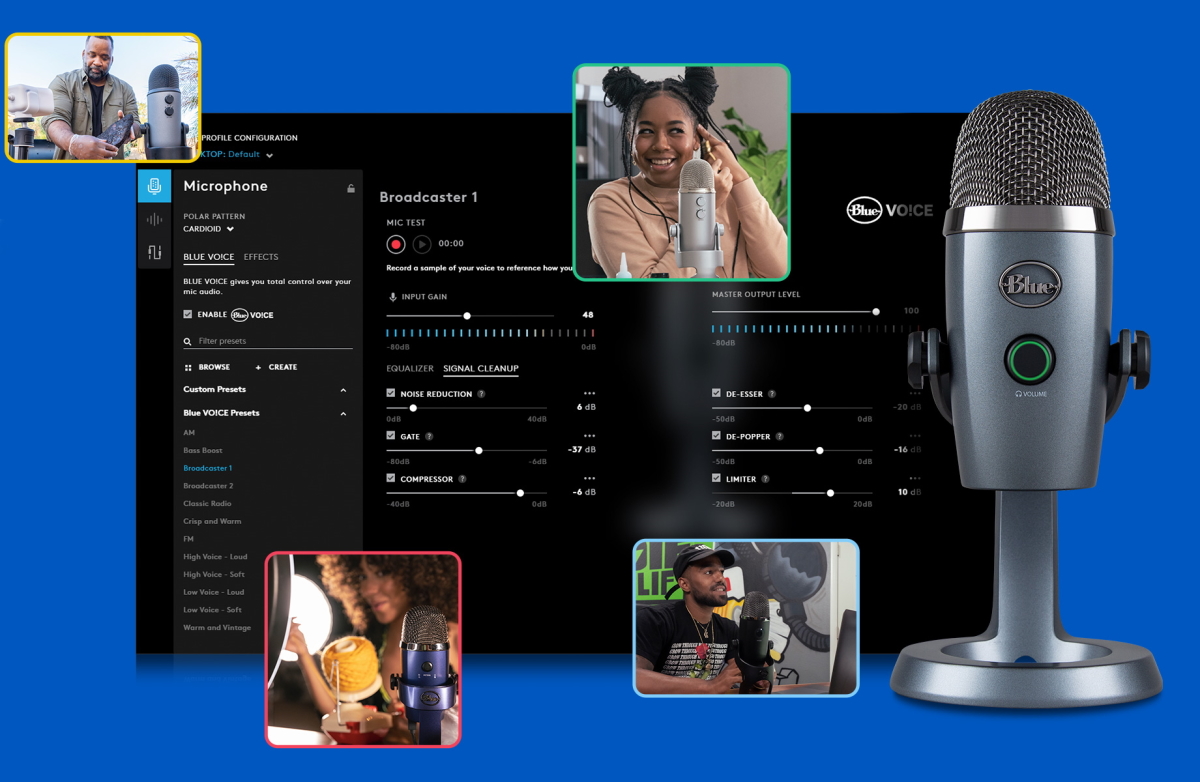Click the lock icon beside Microphone

(351, 188)
